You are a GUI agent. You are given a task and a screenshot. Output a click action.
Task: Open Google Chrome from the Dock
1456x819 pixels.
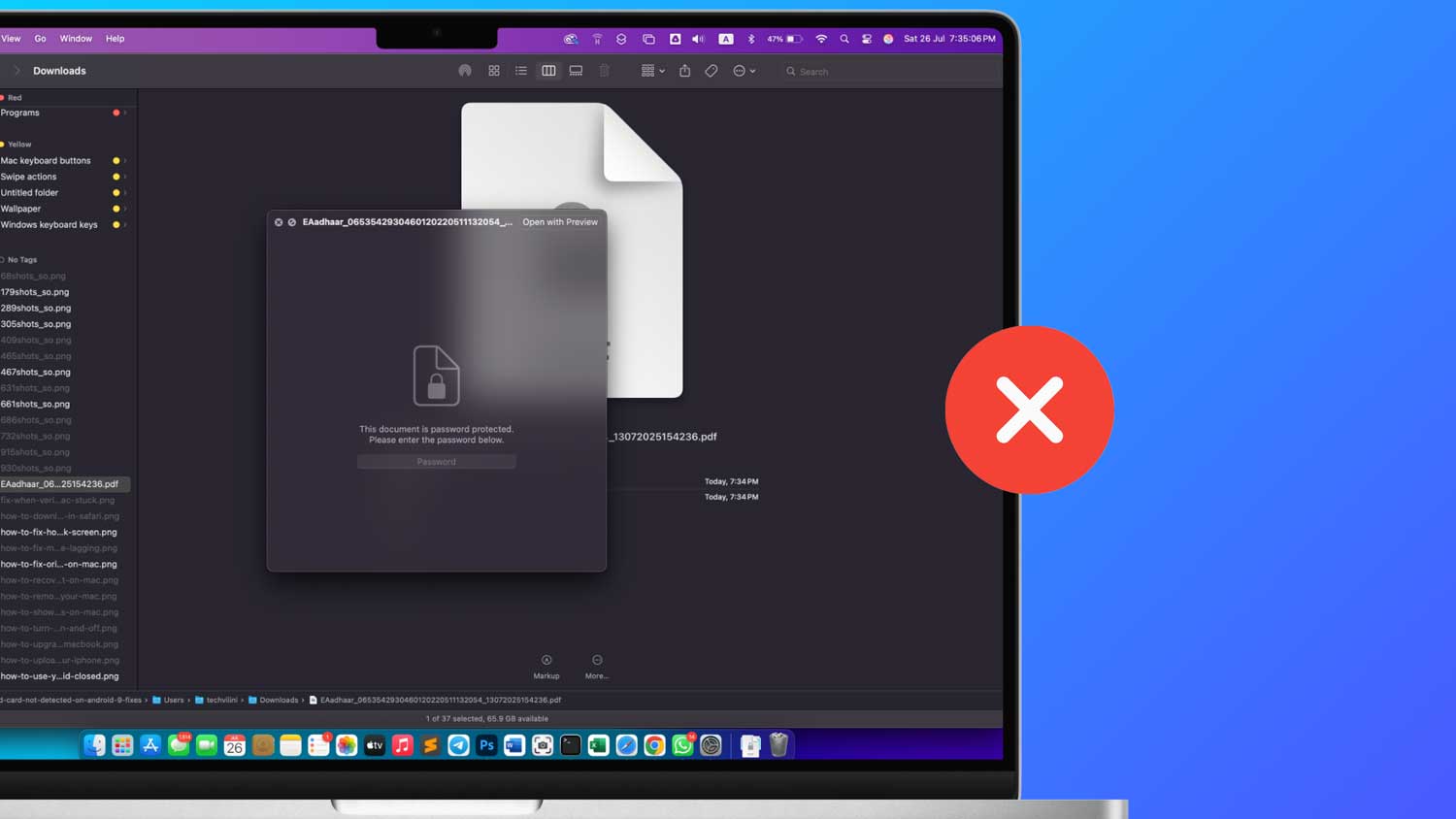coord(654,745)
